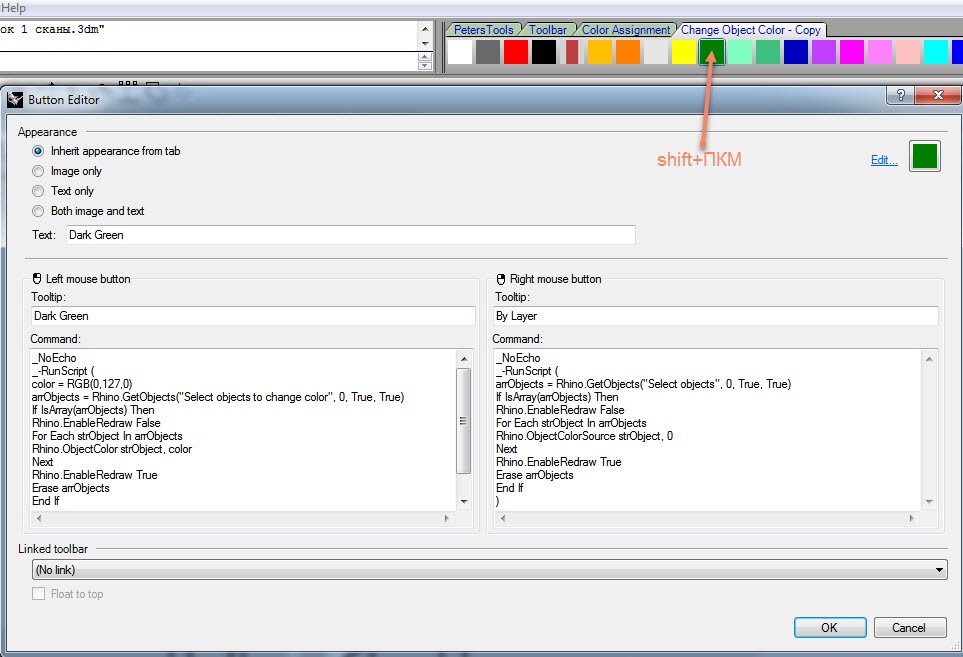Viewport: 963px width, 657px height.
Task: Click the dark blue color button
Action: [x=796, y=52]
